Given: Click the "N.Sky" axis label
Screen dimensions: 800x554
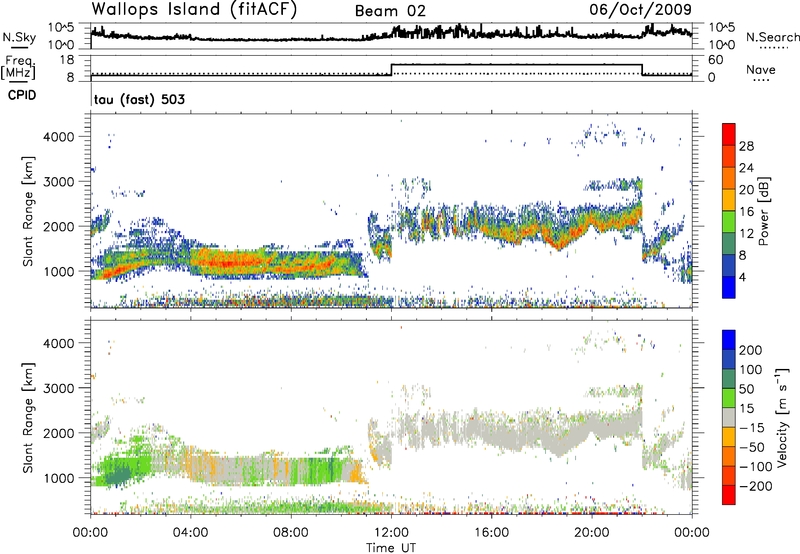Looking at the screenshot, I should pyautogui.click(x=19, y=37).
